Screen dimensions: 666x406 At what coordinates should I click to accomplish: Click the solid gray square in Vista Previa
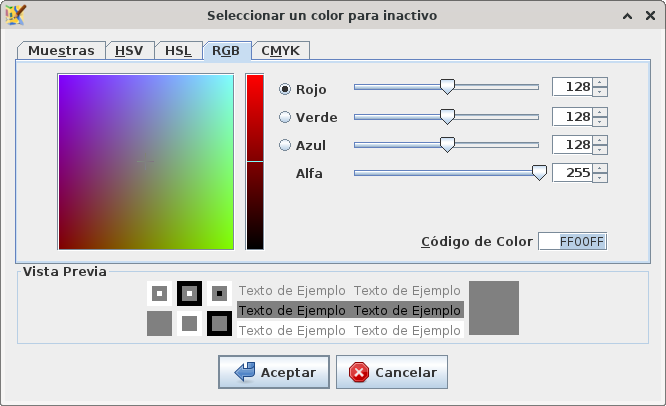click(159, 324)
